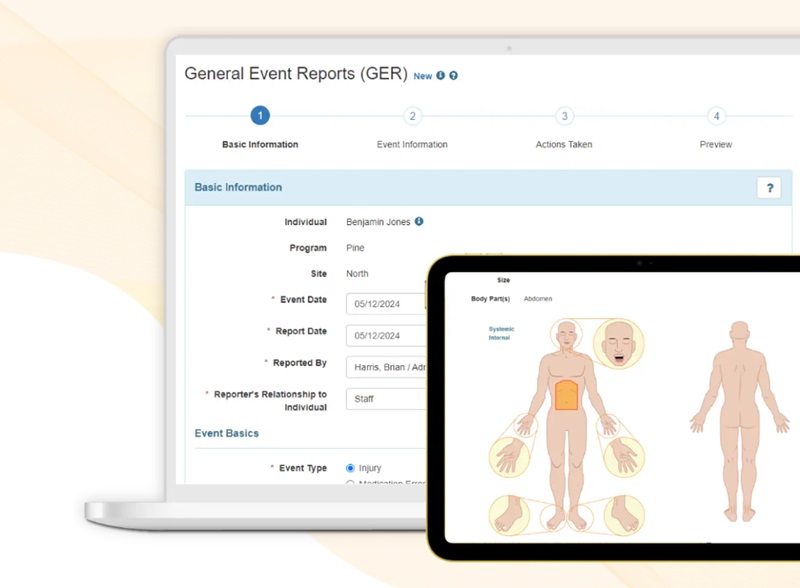Click the question mark help button
The width and height of the screenshot is (800, 588).
tap(768, 188)
